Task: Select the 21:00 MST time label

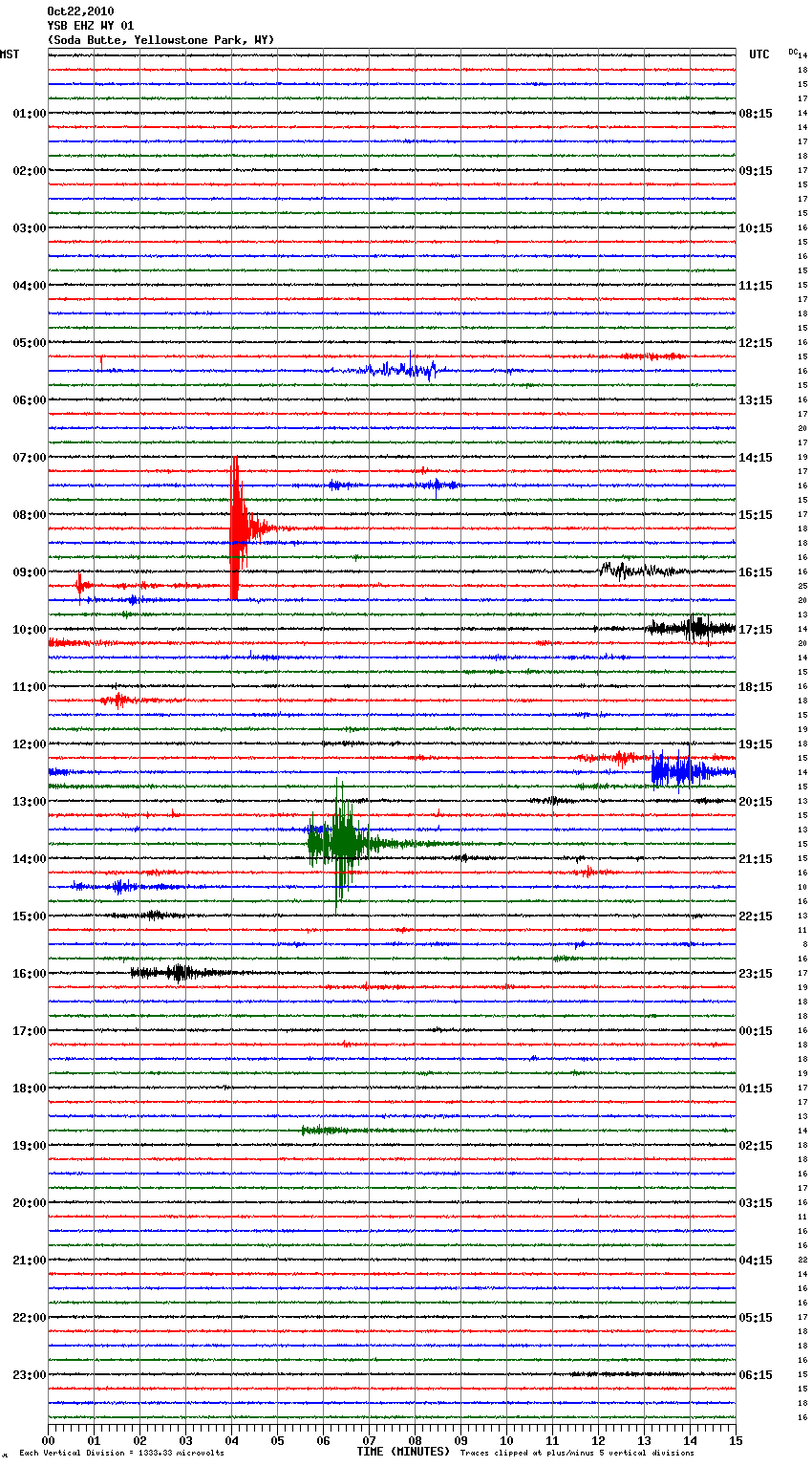Action: tap(30, 1261)
